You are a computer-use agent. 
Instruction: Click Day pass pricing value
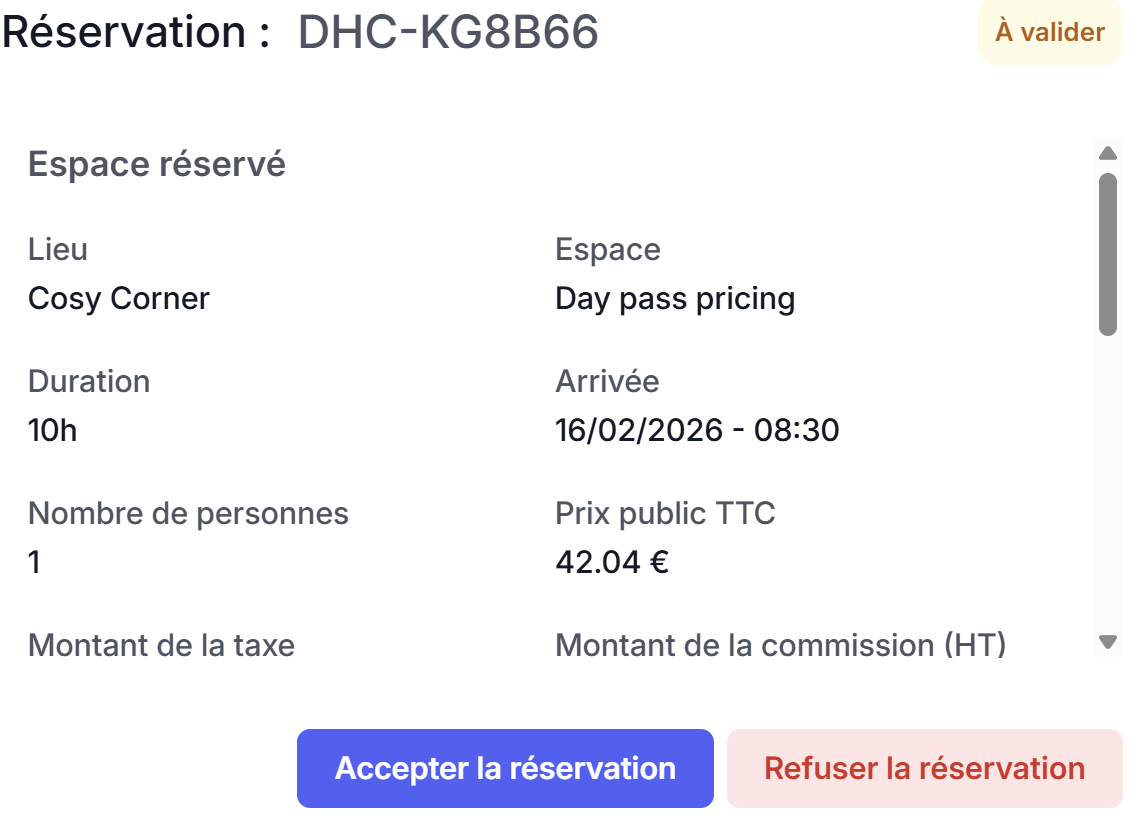[675, 298]
